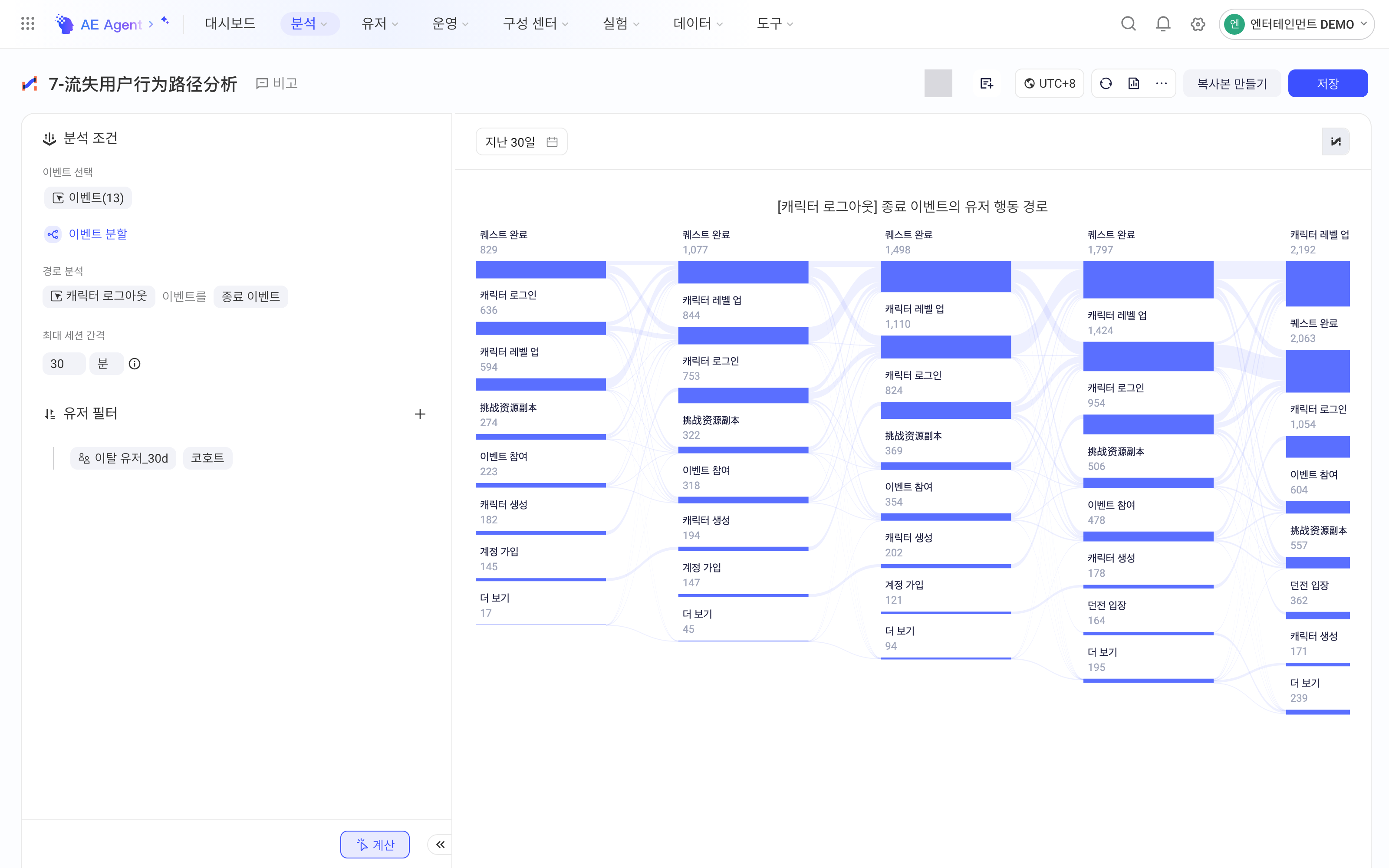Click the 분석 조건 section icon

tap(49, 139)
